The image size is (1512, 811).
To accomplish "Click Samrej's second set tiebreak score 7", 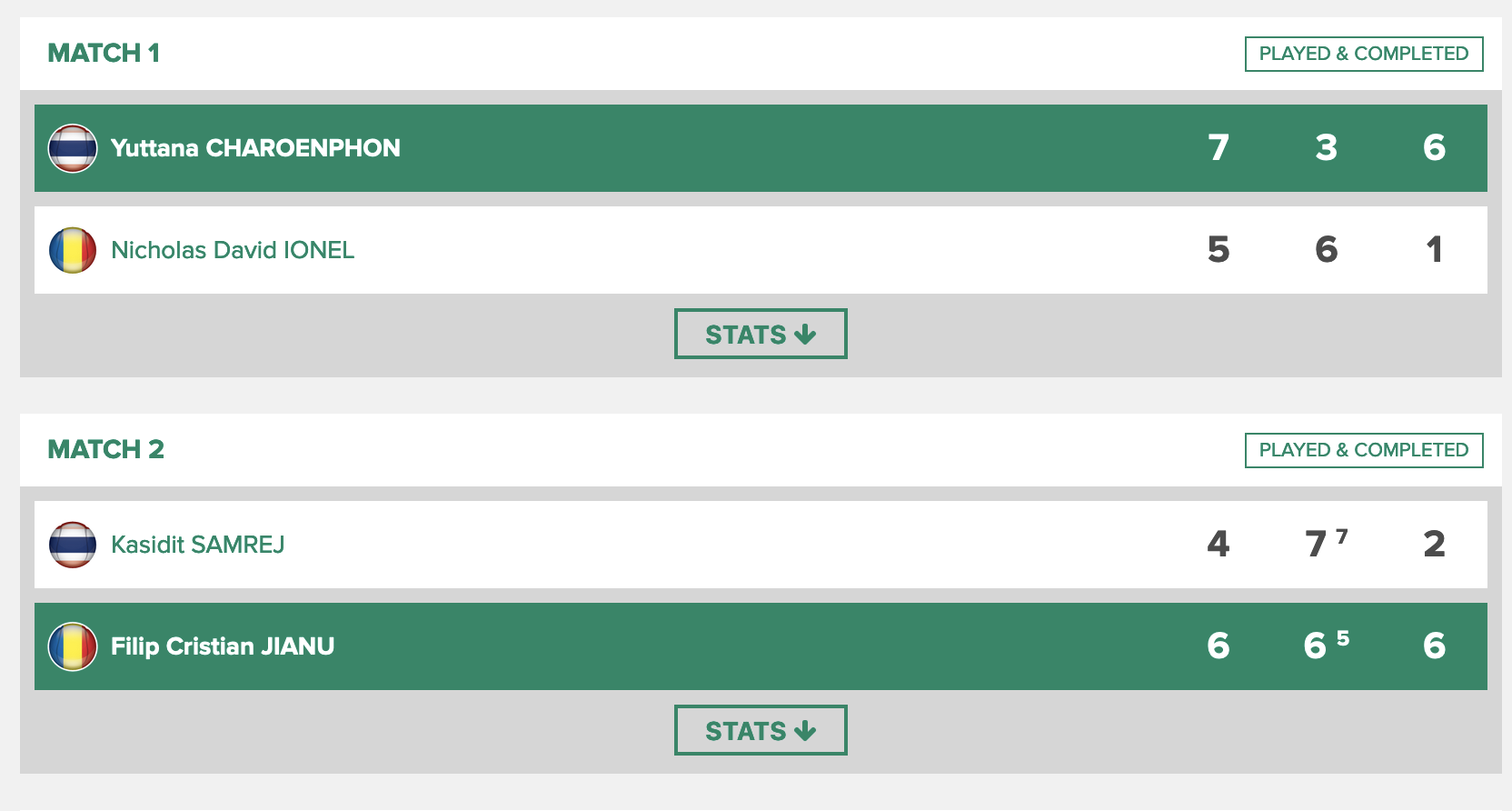I will point(1317,544).
